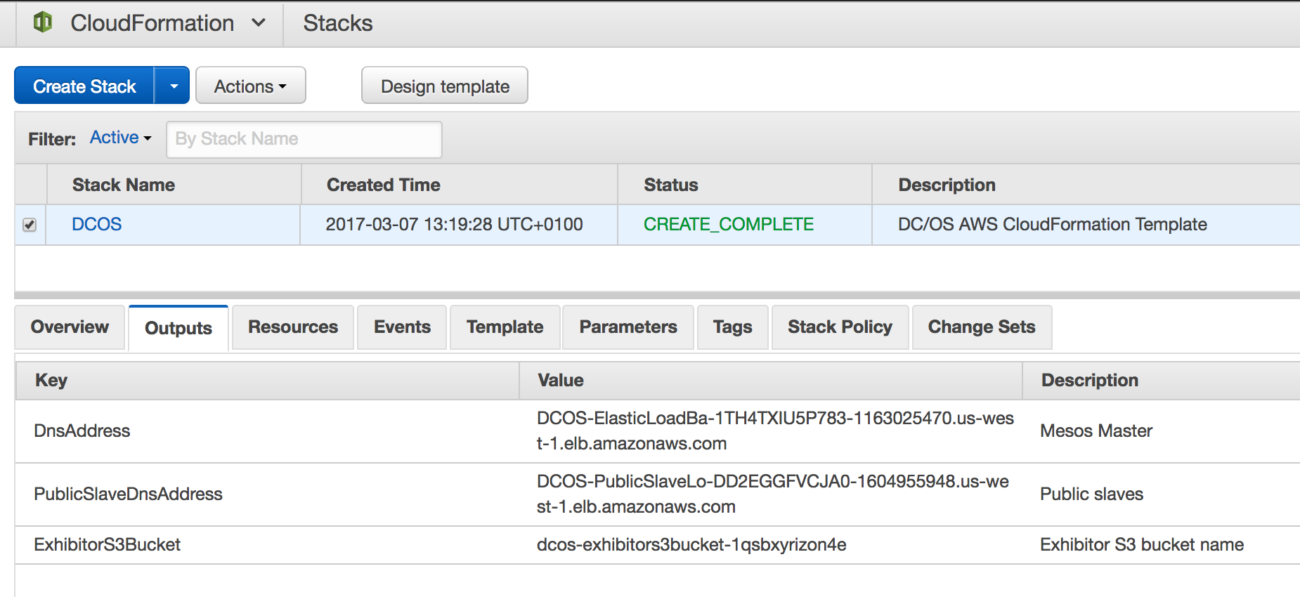Click the Stacks breadcrumb in header
The image size is (1300, 597).
pyautogui.click(x=338, y=23)
